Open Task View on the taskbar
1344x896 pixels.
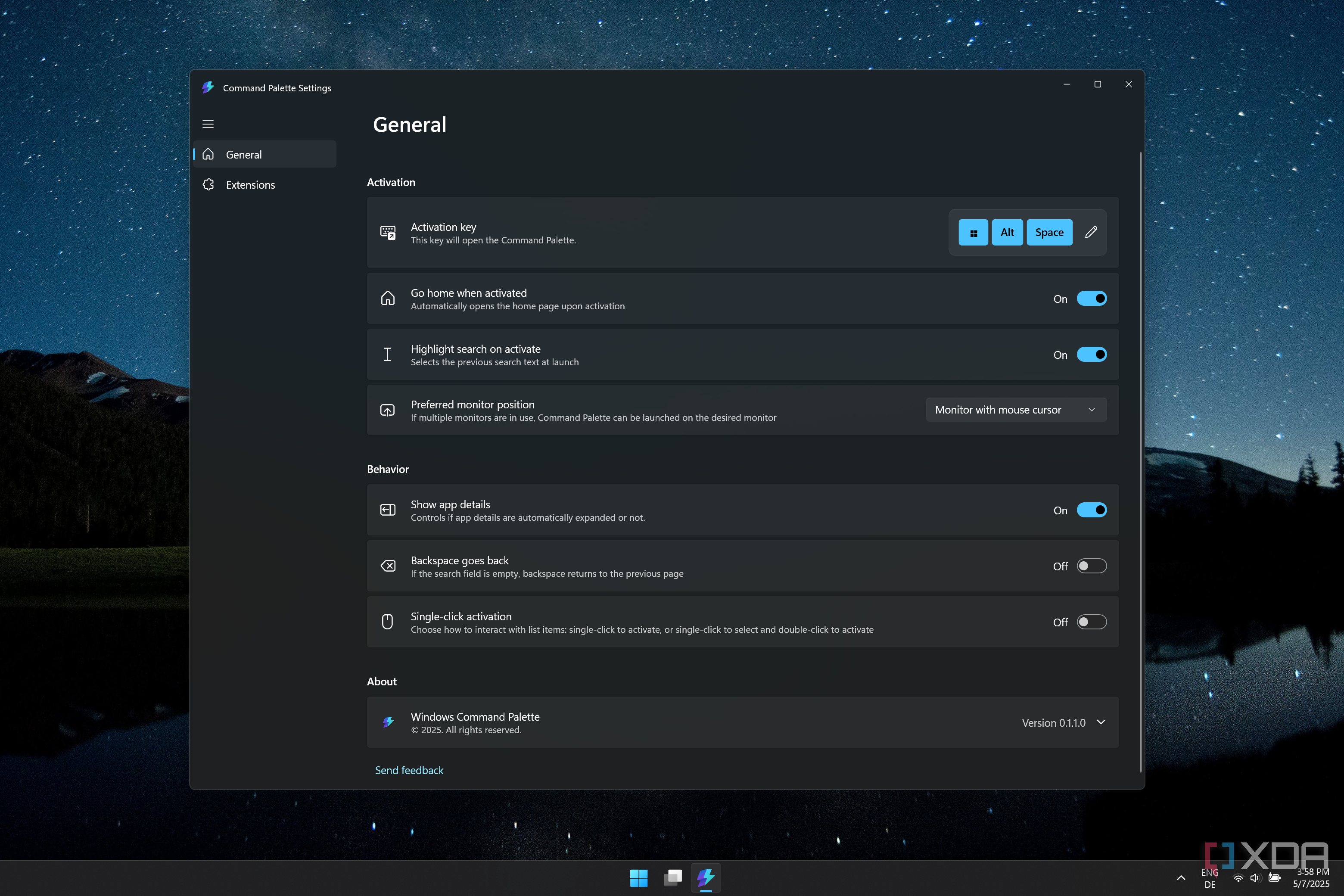pos(672,878)
